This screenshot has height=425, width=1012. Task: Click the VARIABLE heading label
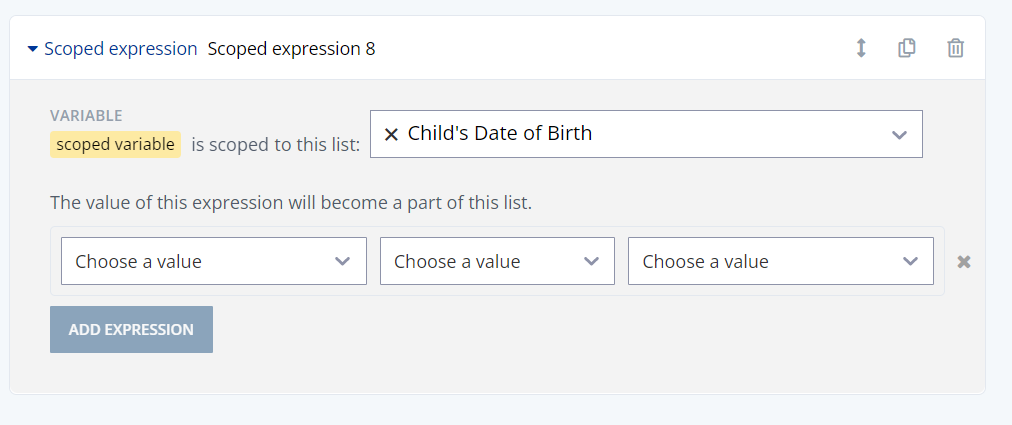tap(86, 116)
